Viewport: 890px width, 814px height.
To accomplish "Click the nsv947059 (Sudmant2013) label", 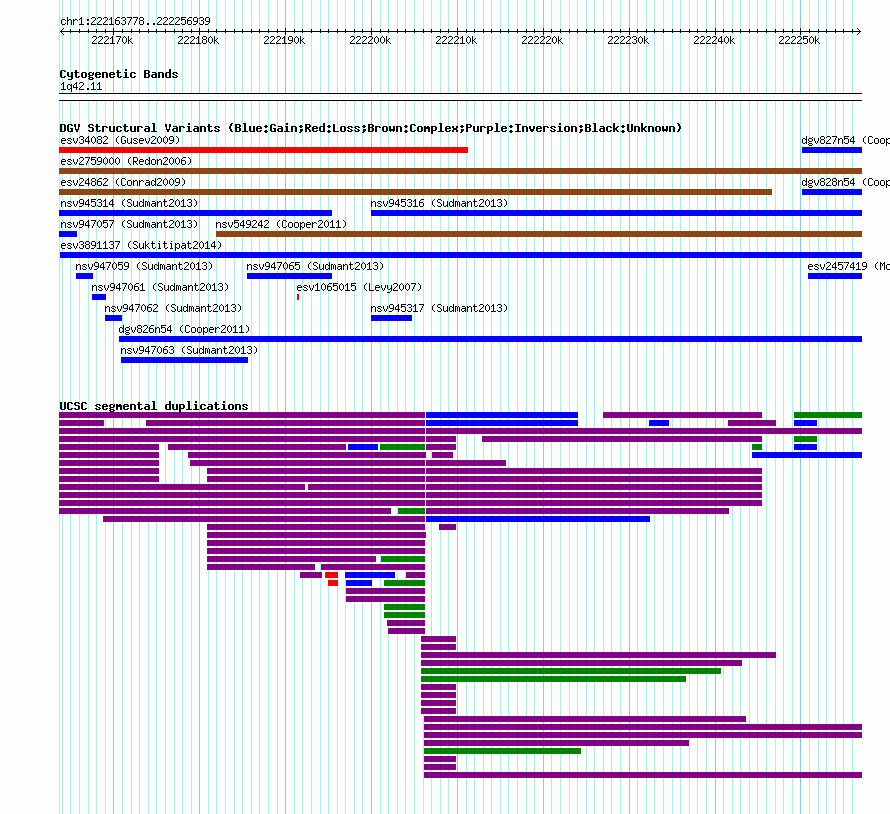I will 144,266.
